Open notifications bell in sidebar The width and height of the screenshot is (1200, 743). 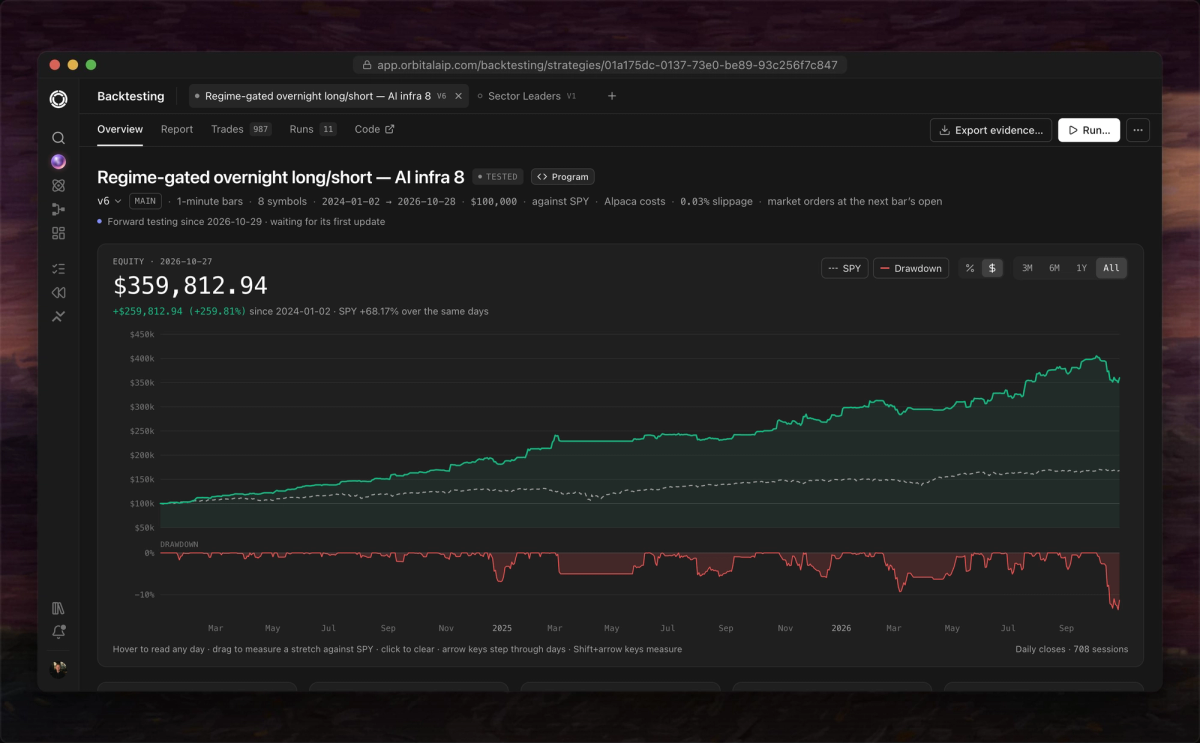tap(58, 632)
